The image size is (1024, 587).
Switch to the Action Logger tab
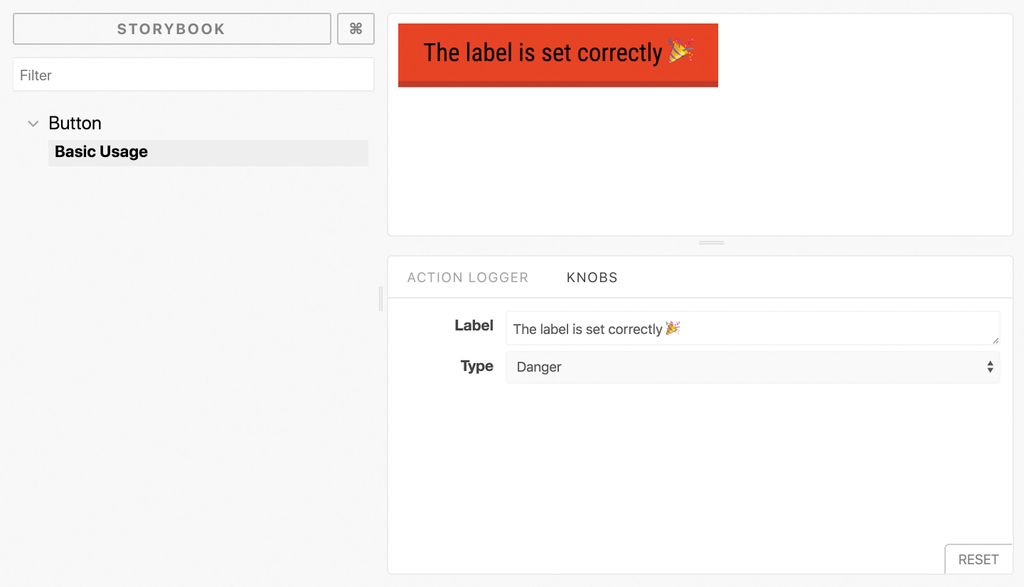point(468,277)
